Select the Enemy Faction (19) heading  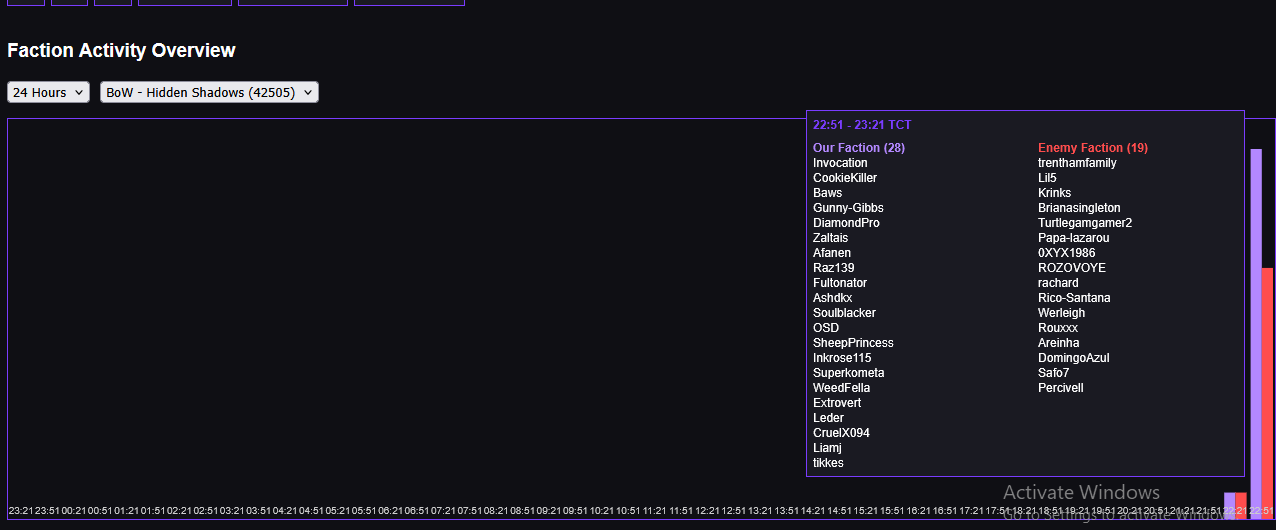(x=1093, y=148)
